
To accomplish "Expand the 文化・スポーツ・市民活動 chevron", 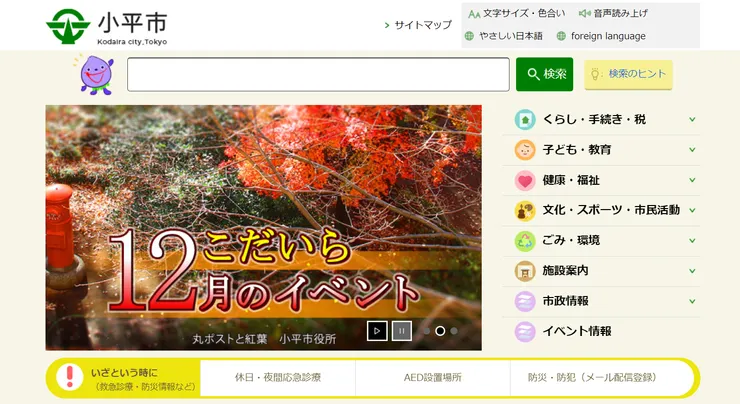I will [x=692, y=210].
